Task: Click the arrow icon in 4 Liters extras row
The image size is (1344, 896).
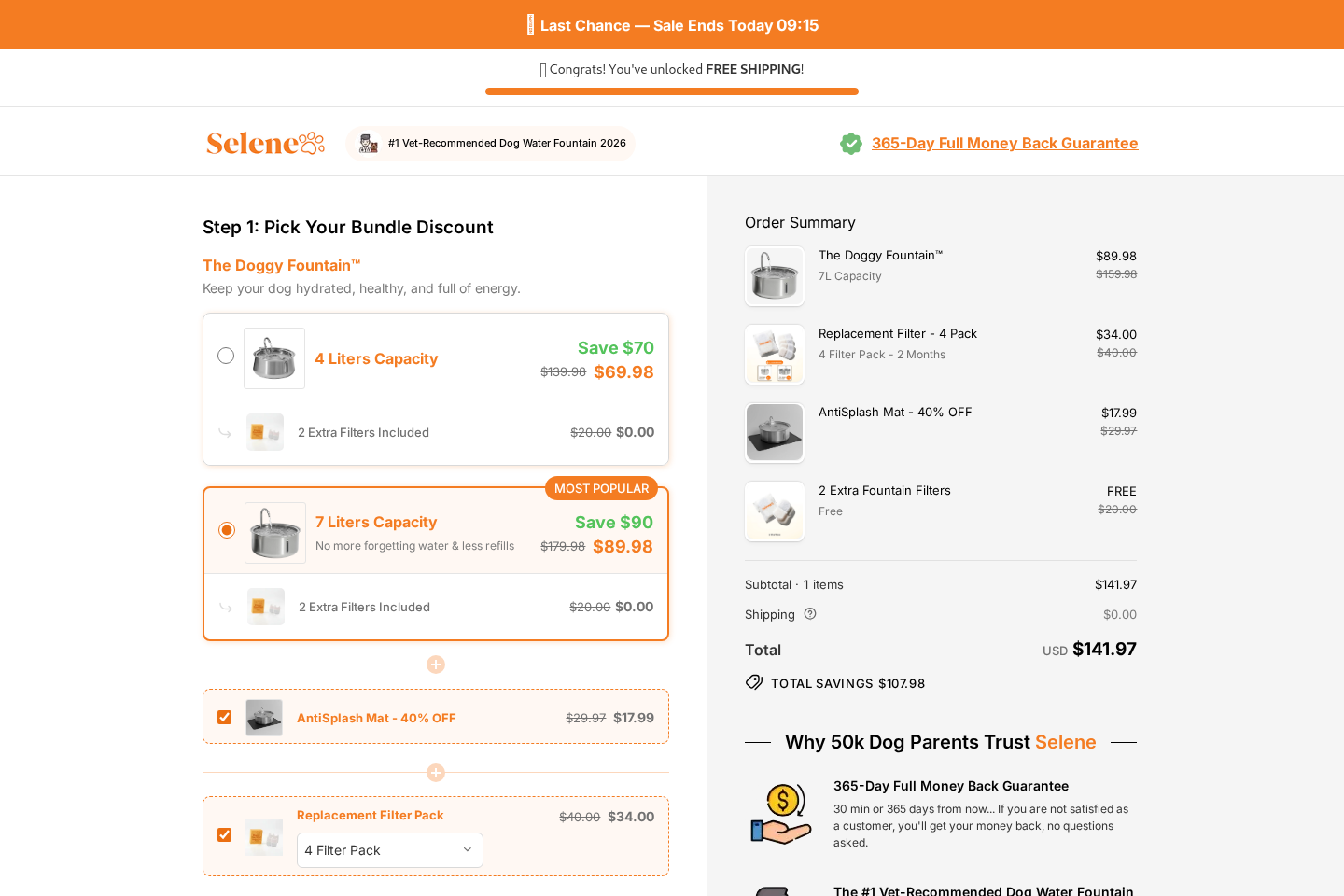Action: tap(225, 433)
